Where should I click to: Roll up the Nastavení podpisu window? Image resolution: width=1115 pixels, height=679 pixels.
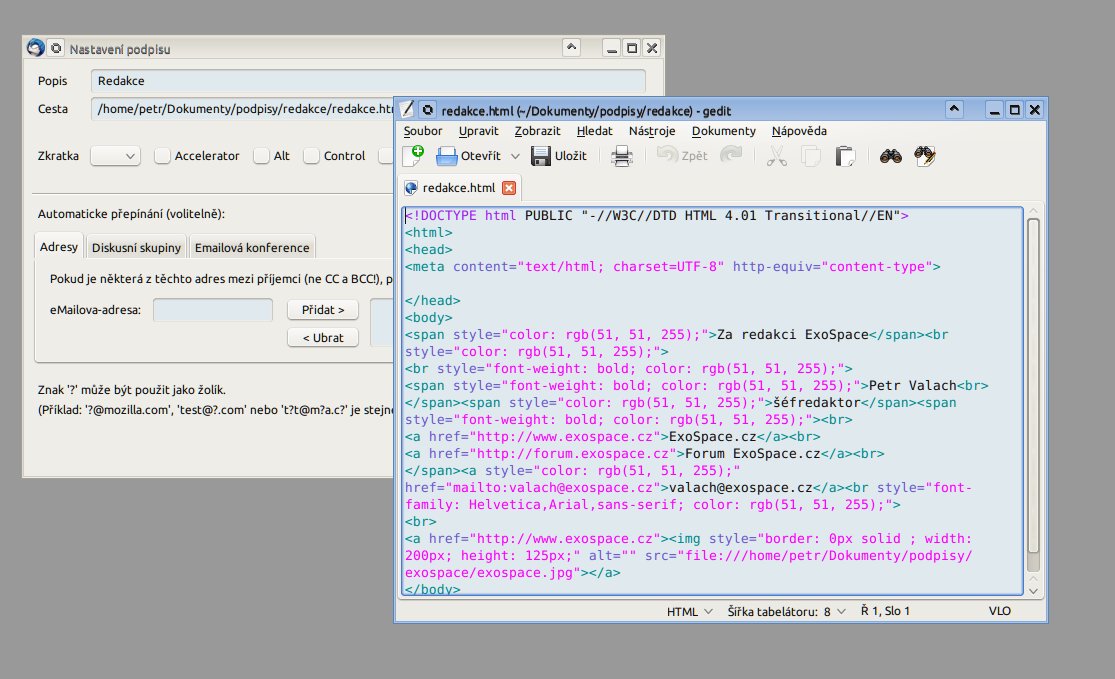pos(571,48)
